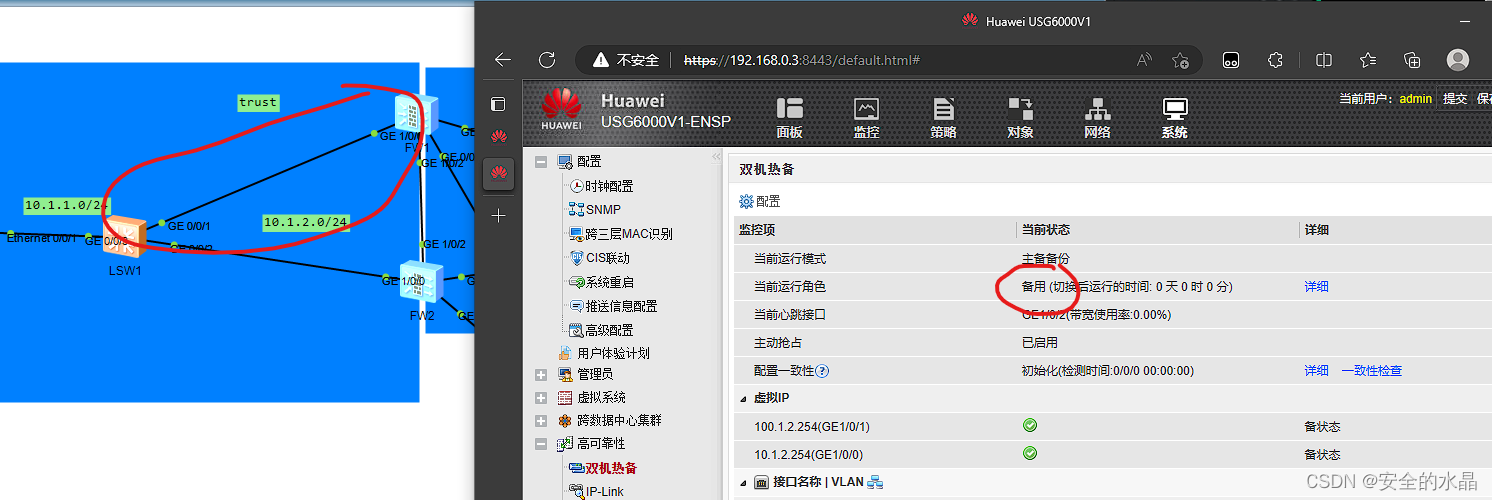Click the trust label in topology

tap(258, 102)
